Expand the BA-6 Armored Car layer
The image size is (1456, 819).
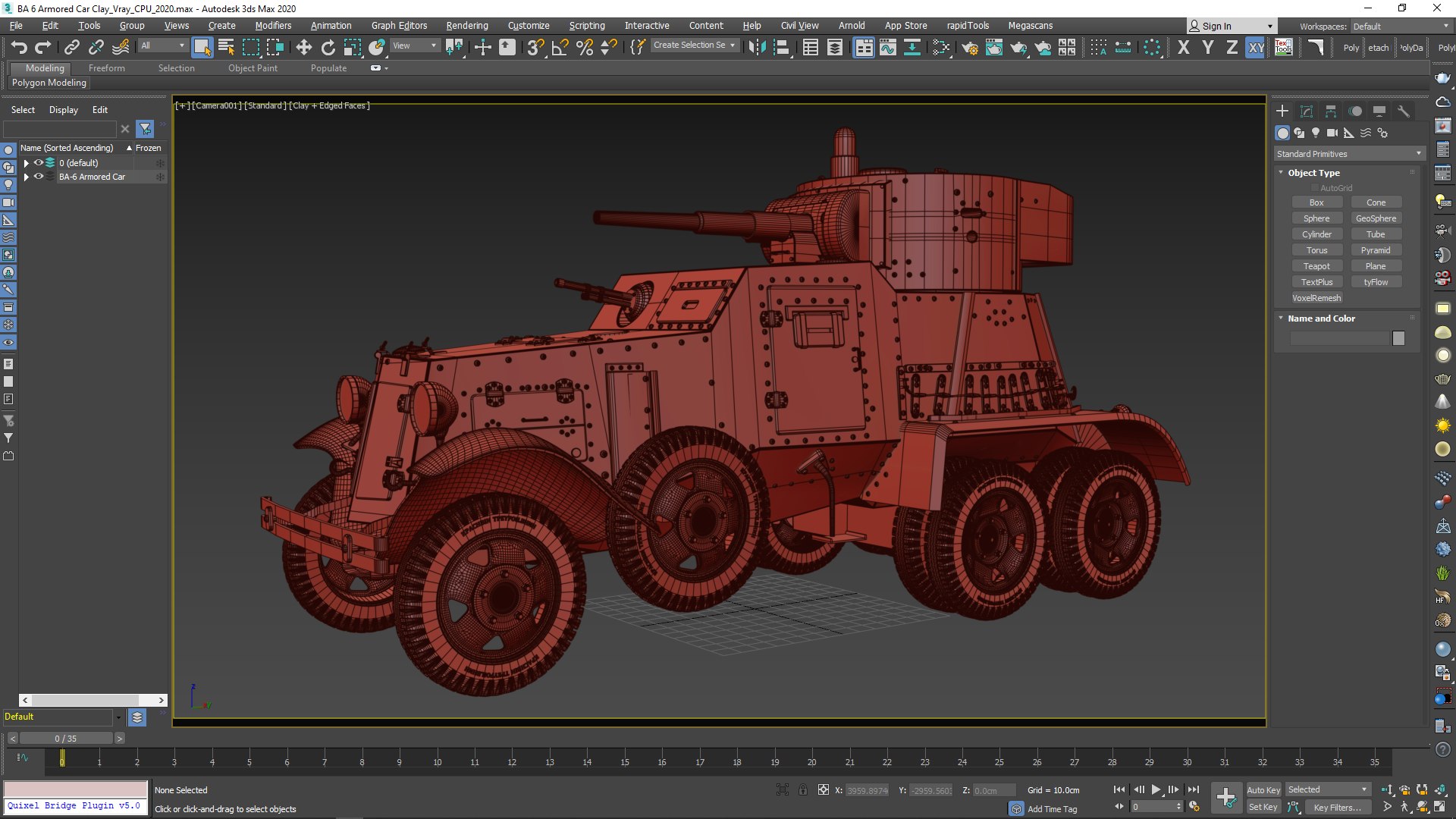[x=27, y=177]
